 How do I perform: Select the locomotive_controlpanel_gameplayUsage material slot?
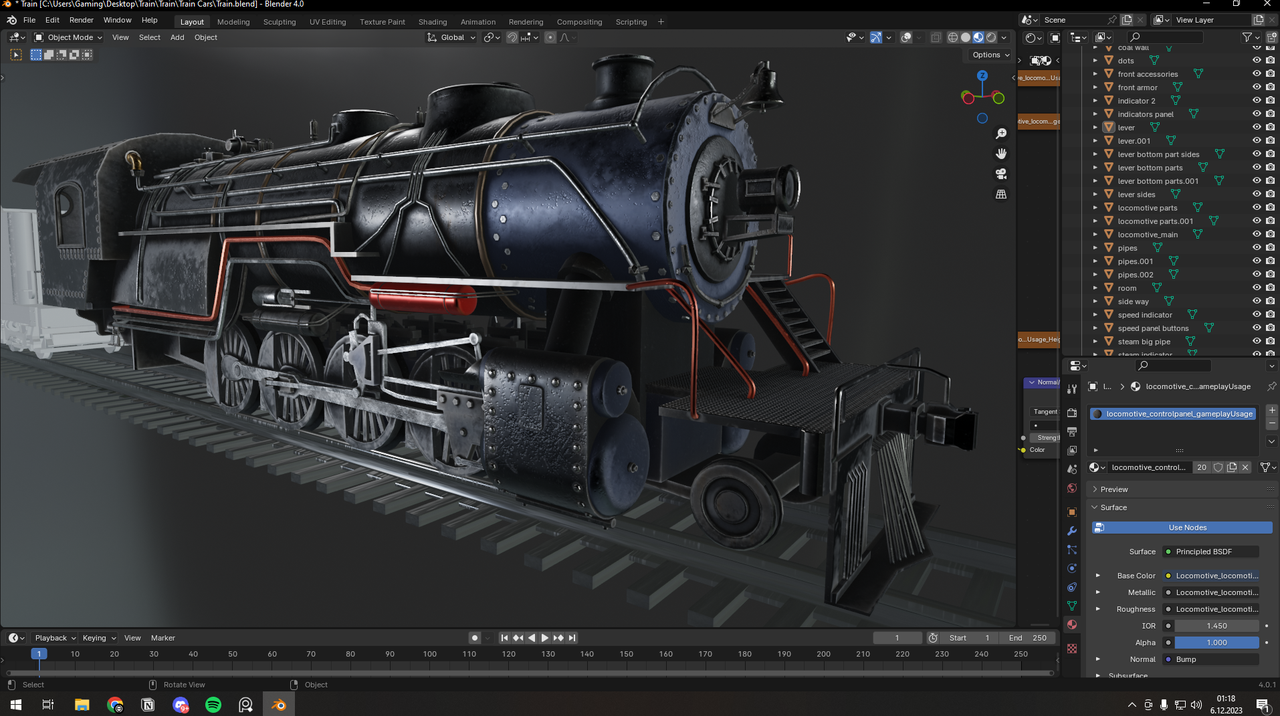[x=1173, y=413]
